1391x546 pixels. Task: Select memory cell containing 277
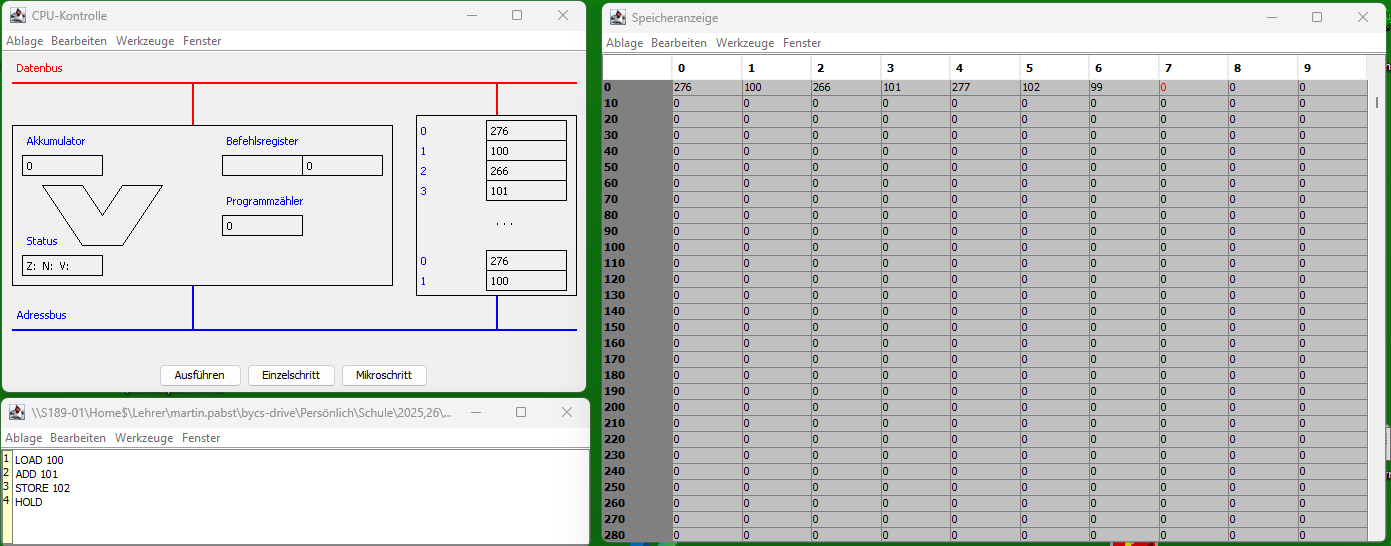[x=984, y=88]
